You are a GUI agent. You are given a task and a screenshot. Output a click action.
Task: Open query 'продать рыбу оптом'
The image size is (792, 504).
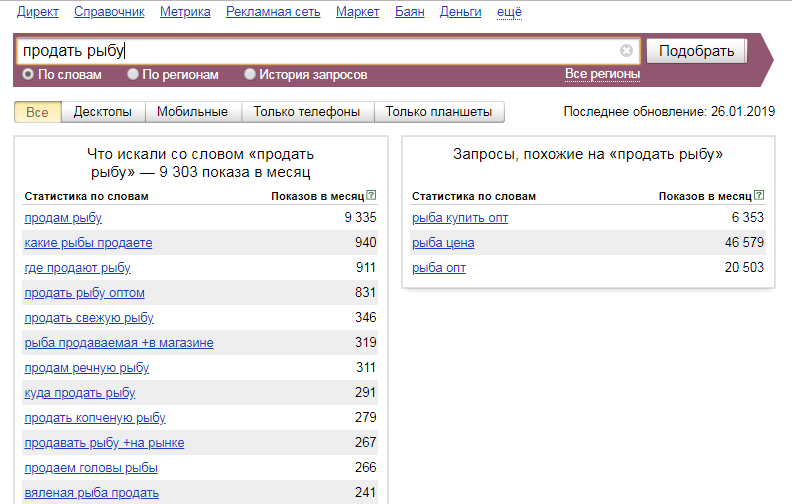pos(84,293)
